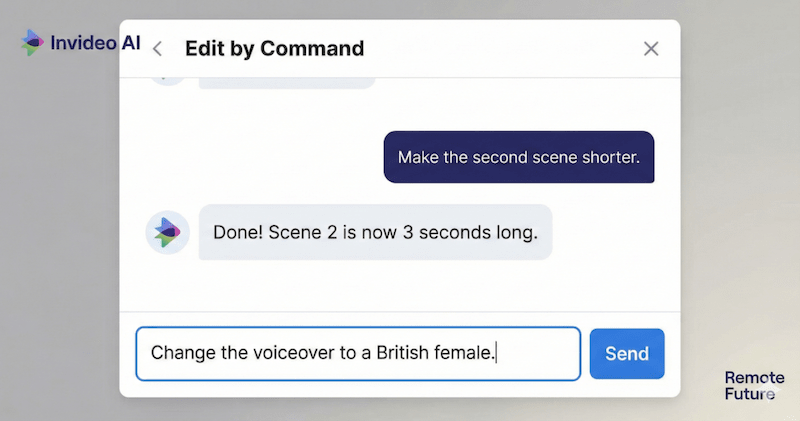This screenshot has width=800, height=421.
Task: Click the 'Edit by Command' dialog title
Action: [274, 48]
